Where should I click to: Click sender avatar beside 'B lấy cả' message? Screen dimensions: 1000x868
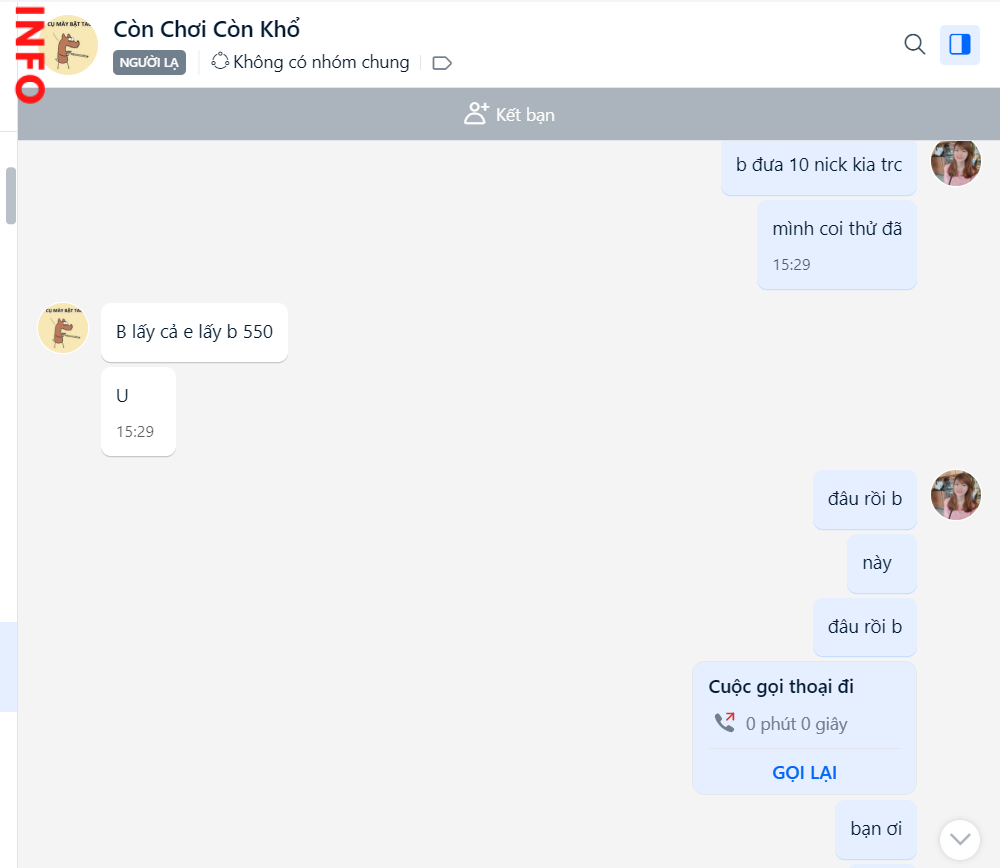pyautogui.click(x=63, y=328)
